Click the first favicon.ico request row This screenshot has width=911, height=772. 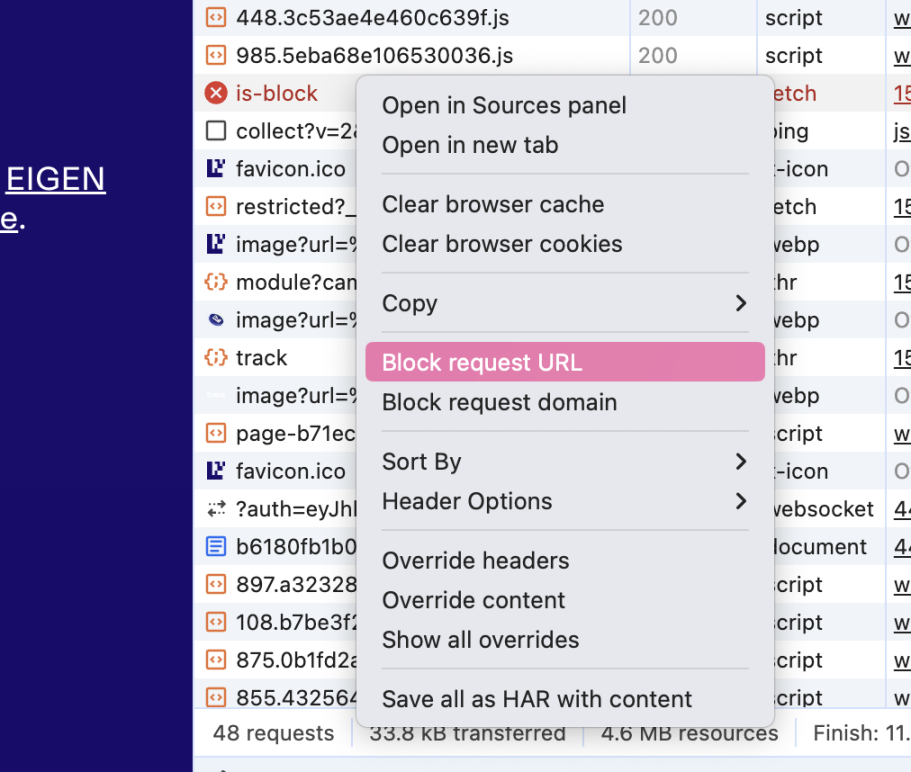(x=292, y=169)
